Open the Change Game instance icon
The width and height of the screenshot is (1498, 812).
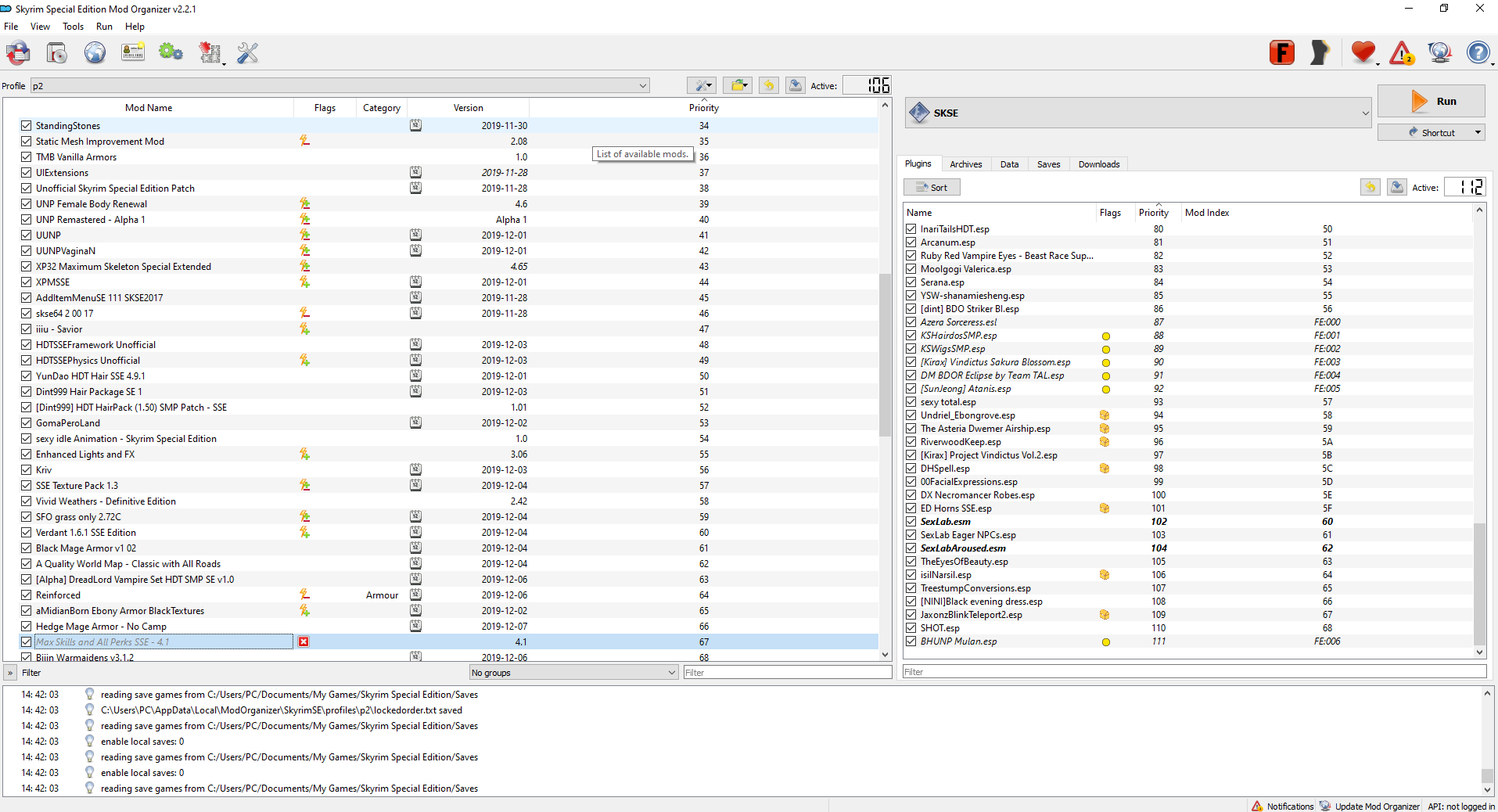pyautogui.click(x=19, y=53)
